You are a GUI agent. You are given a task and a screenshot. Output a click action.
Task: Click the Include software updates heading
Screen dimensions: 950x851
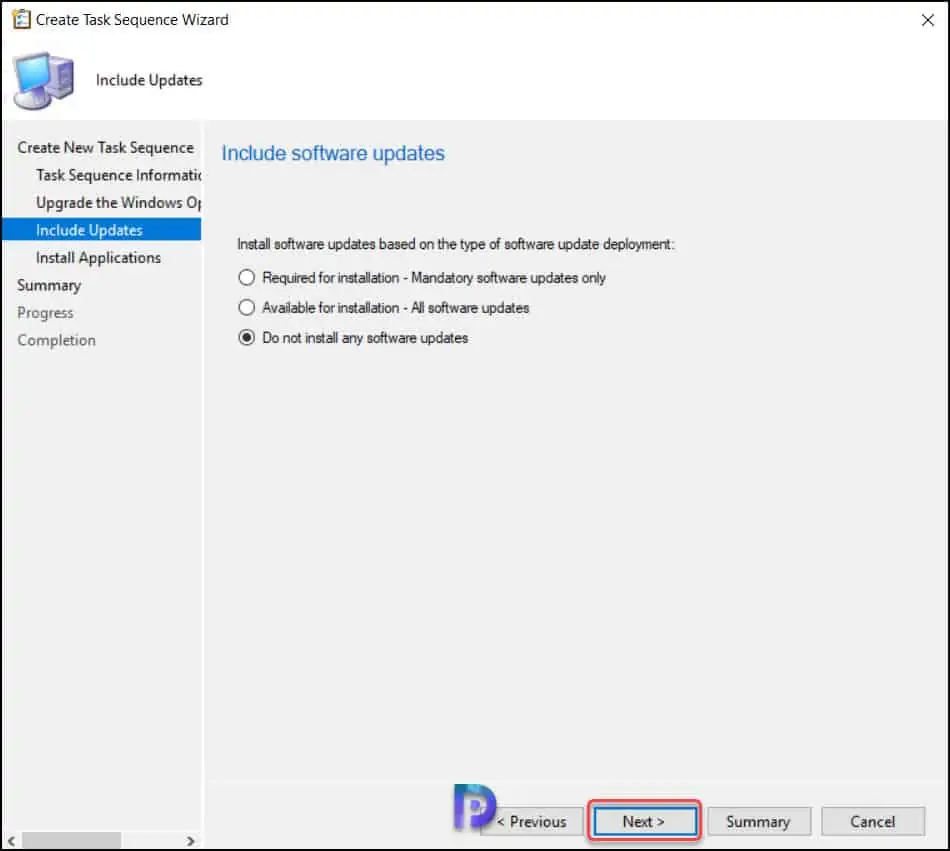[x=333, y=153]
